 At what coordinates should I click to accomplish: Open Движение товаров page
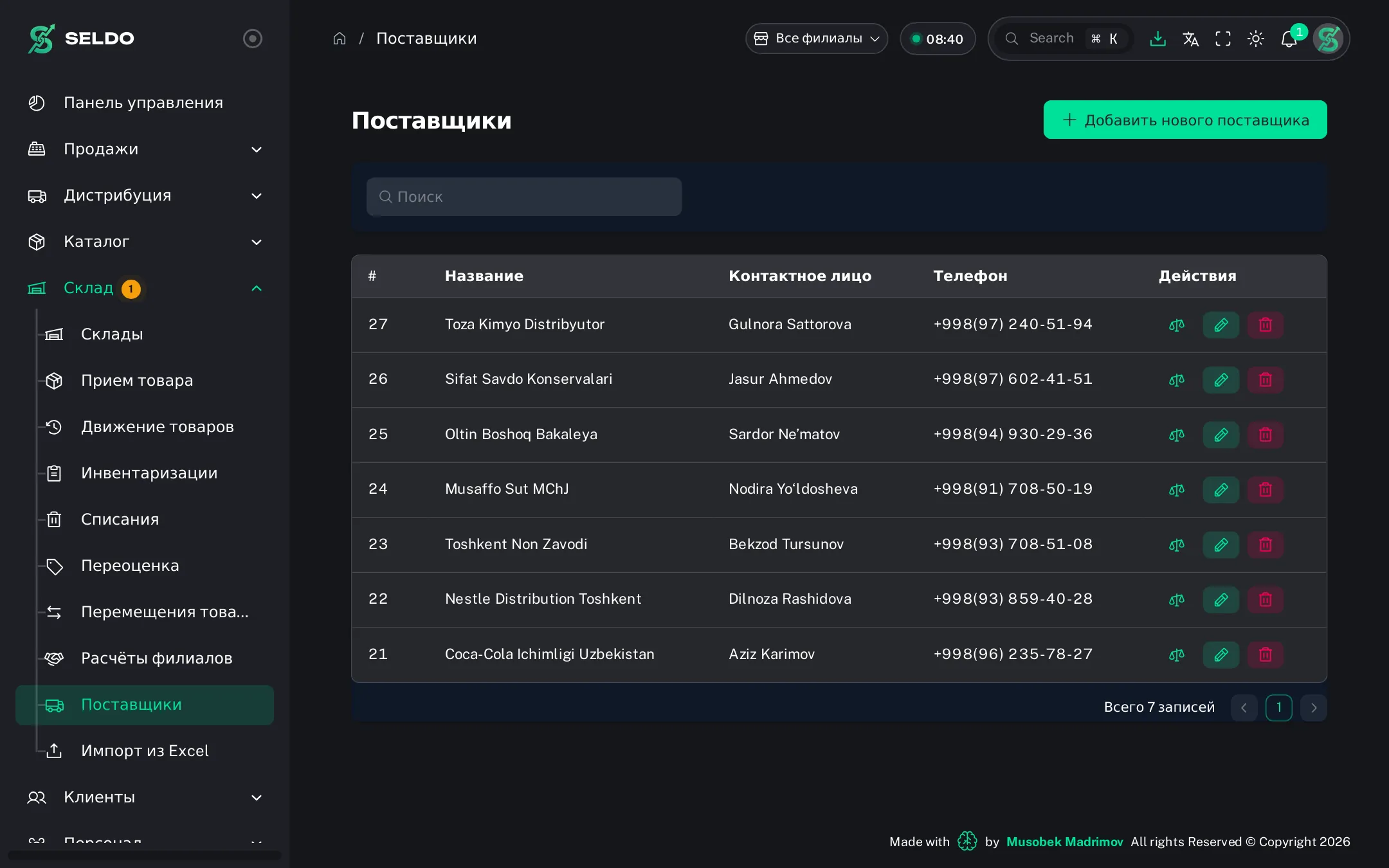pyautogui.click(x=145, y=427)
